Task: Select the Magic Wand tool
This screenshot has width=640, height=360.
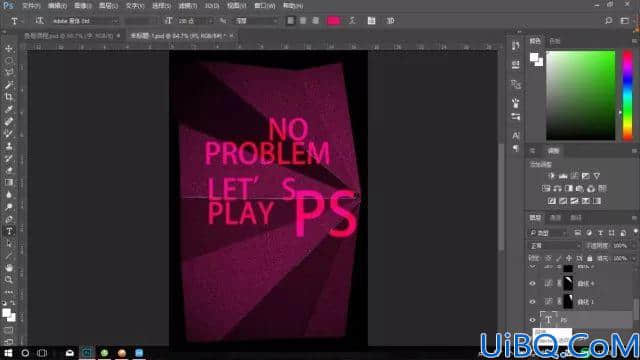Action: pos(9,85)
